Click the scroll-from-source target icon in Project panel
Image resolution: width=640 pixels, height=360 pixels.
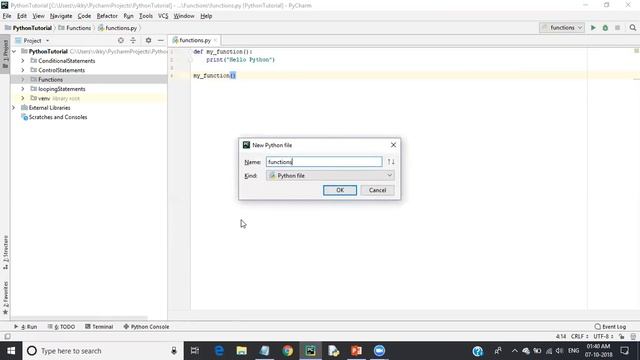121,40
